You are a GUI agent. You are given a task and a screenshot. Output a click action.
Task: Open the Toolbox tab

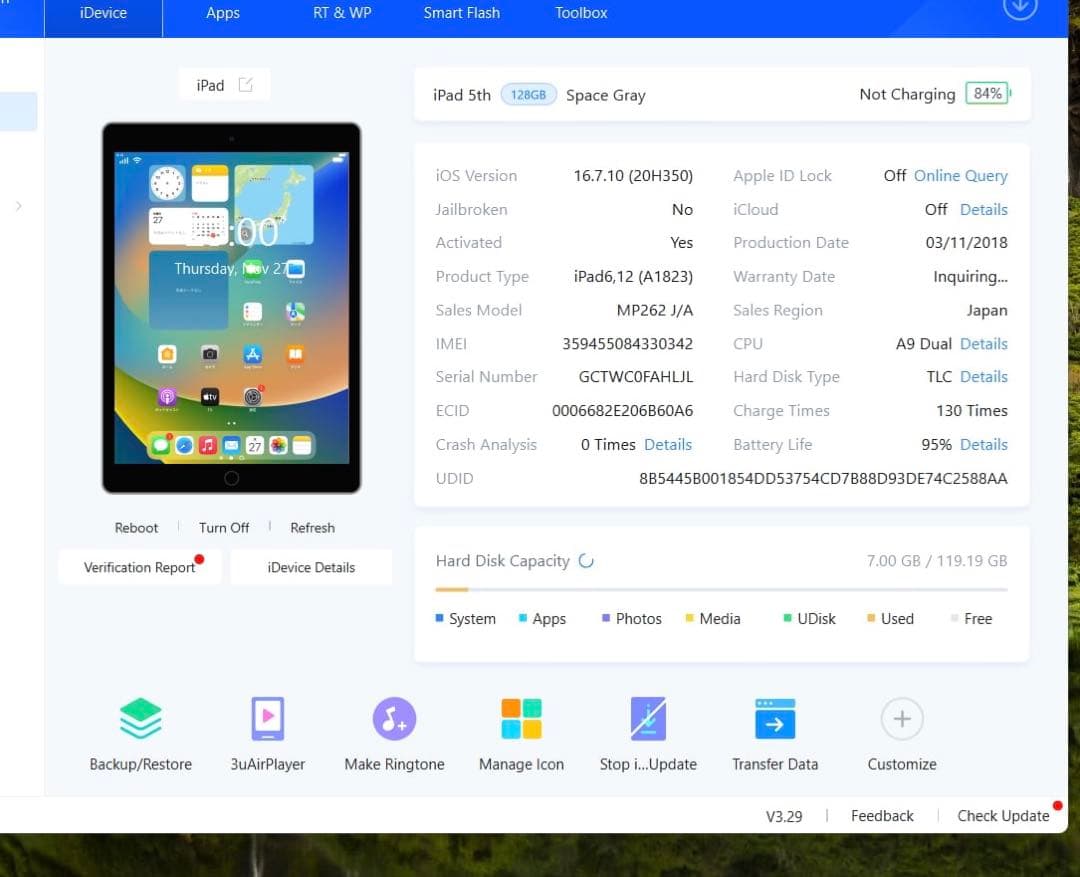coord(580,13)
